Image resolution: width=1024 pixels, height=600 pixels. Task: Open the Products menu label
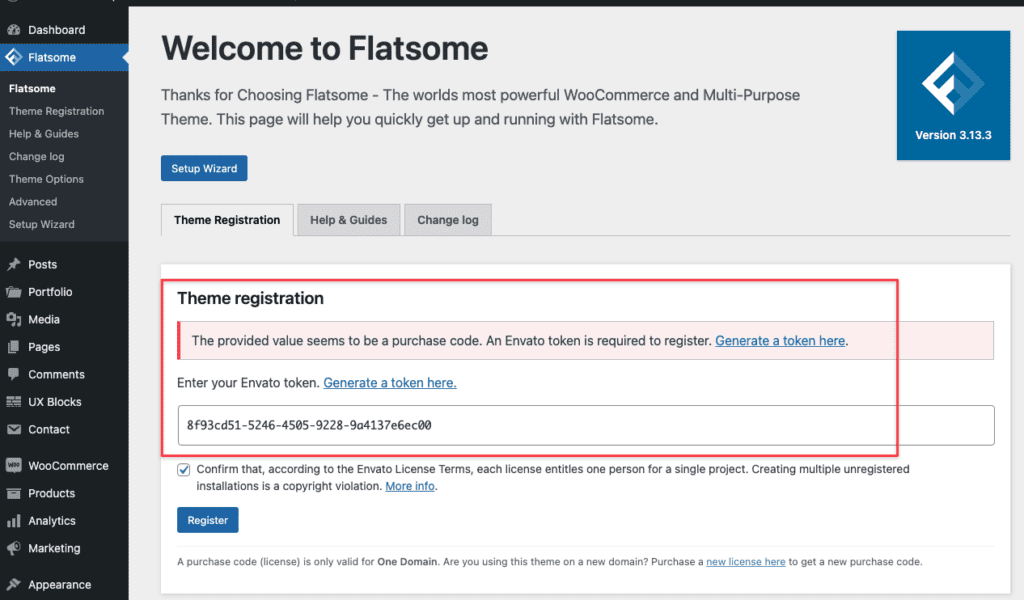[52, 493]
